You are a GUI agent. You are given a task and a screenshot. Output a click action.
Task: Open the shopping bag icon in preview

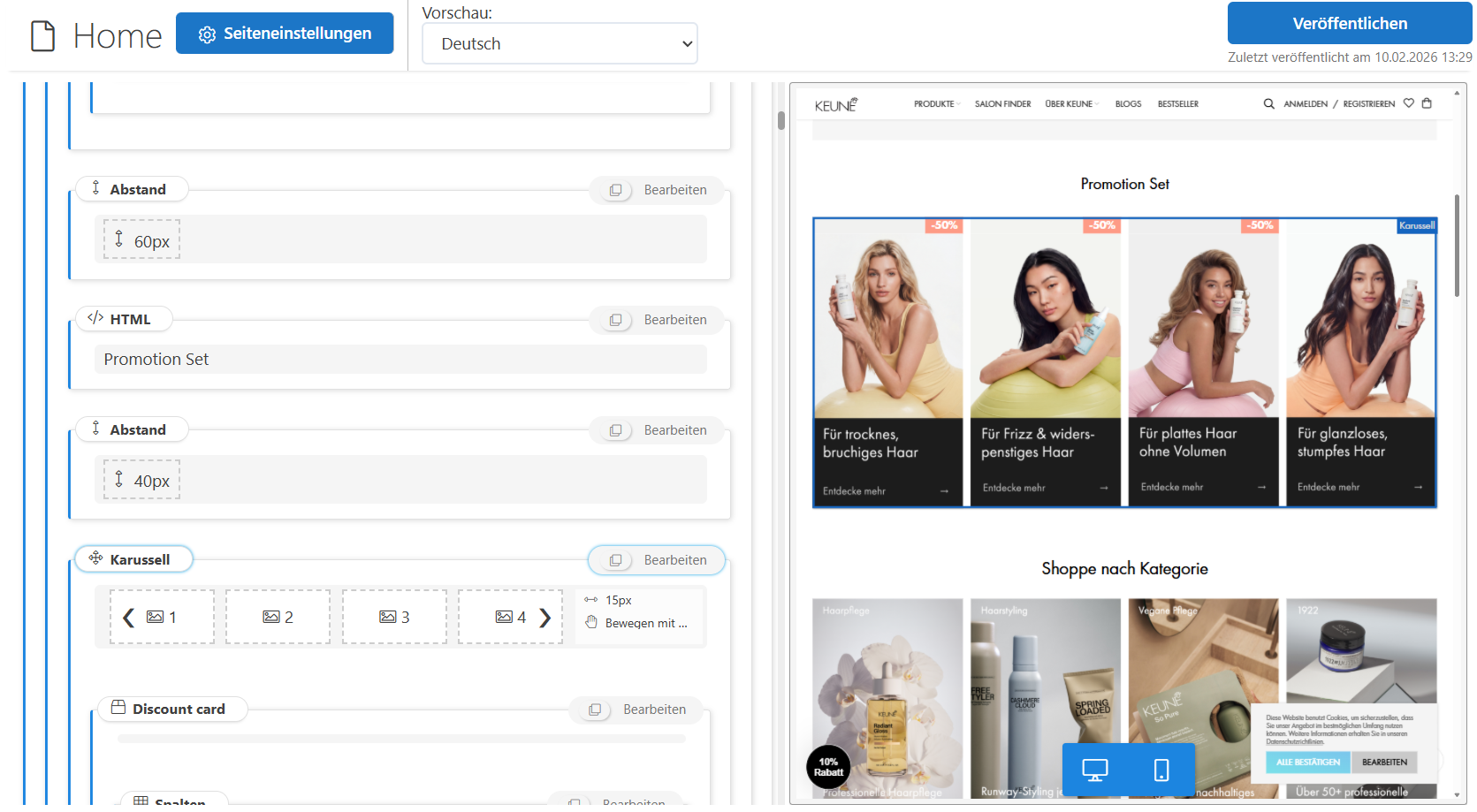click(1427, 103)
